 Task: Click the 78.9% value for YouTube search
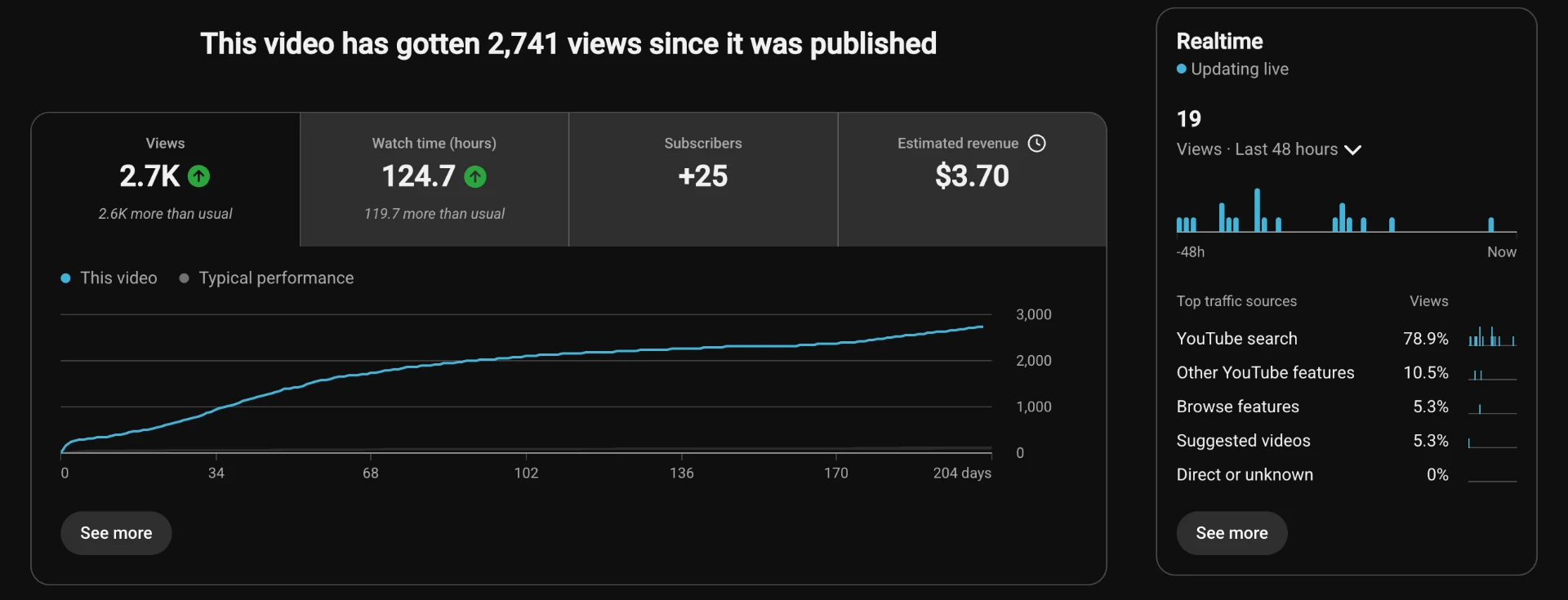click(1426, 339)
